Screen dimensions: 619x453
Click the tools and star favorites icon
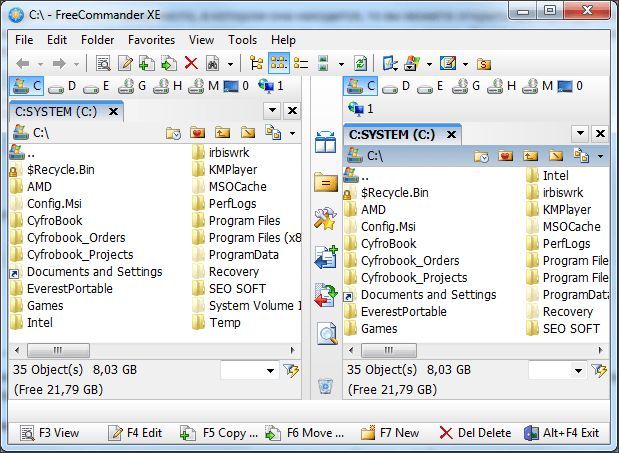(x=325, y=218)
